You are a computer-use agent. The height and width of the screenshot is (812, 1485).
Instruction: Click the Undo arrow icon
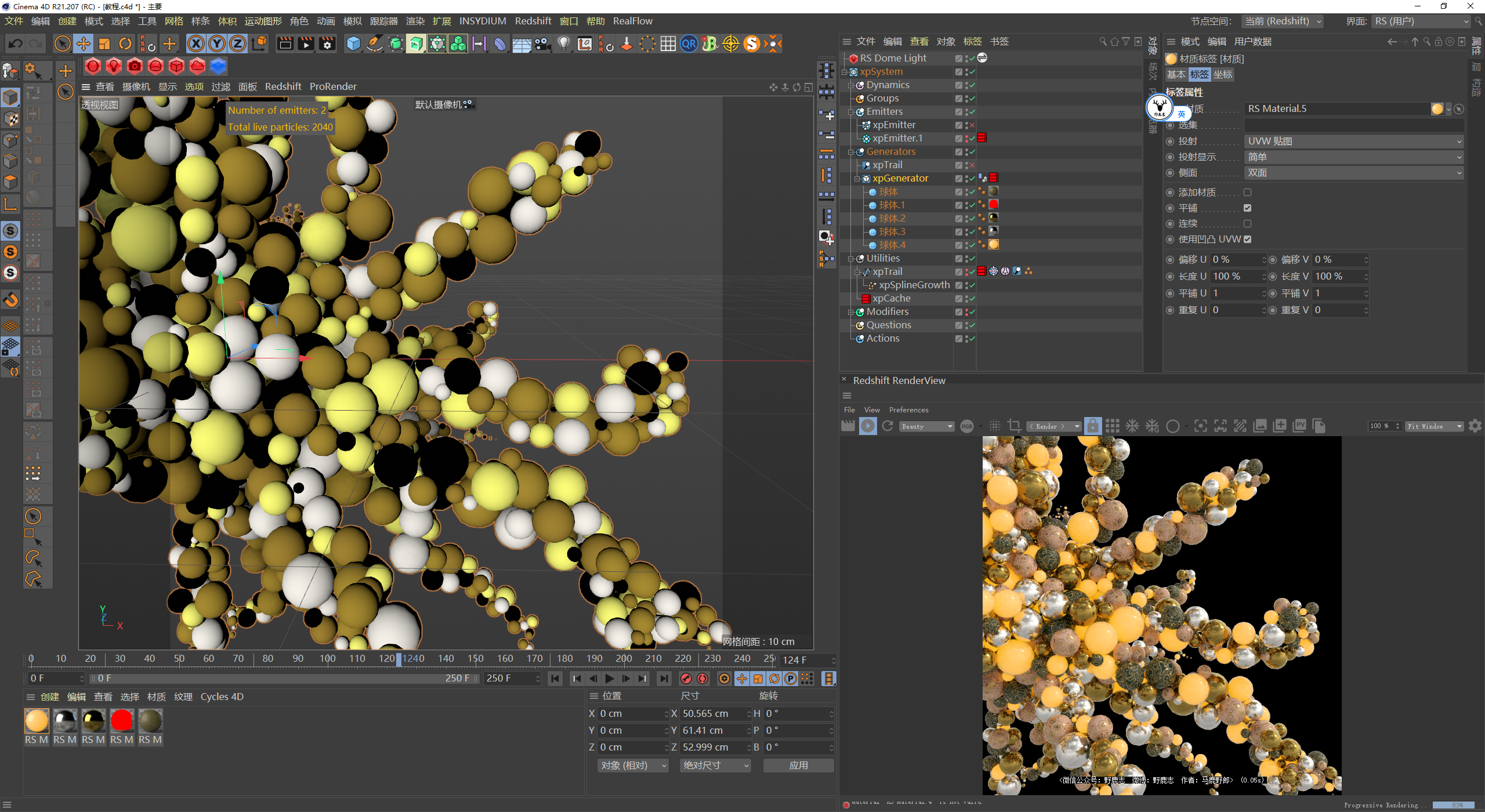pyautogui.click(x=15, y=43)
